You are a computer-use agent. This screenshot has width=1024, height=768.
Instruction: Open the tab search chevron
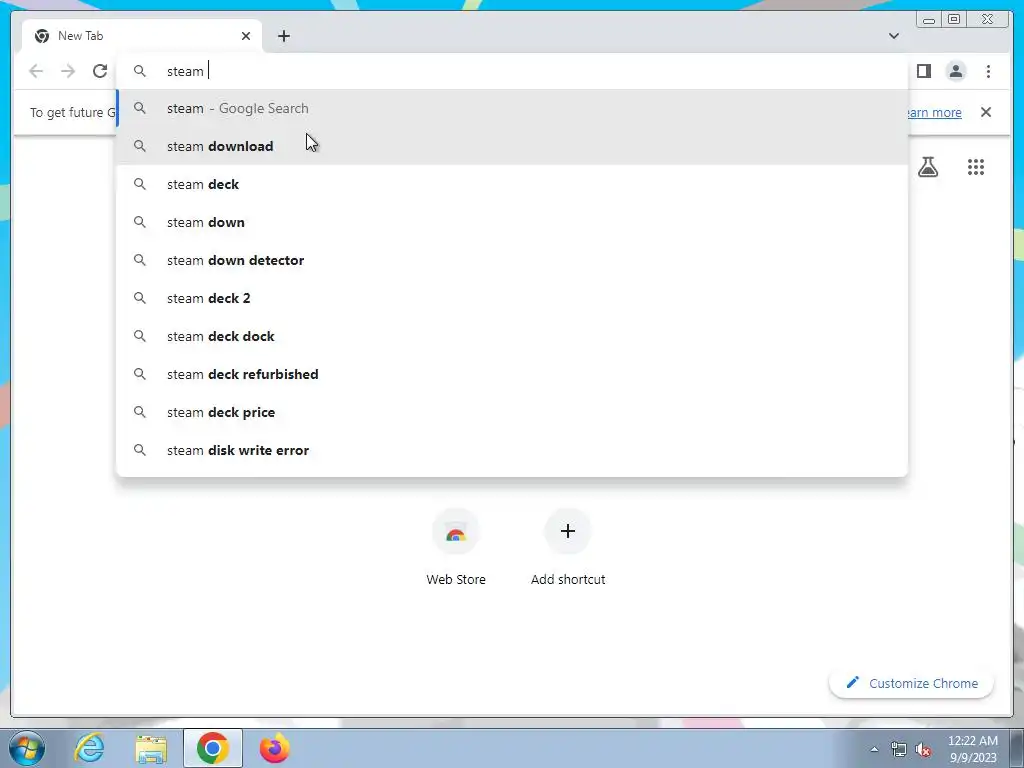click(x=893, y=36)
